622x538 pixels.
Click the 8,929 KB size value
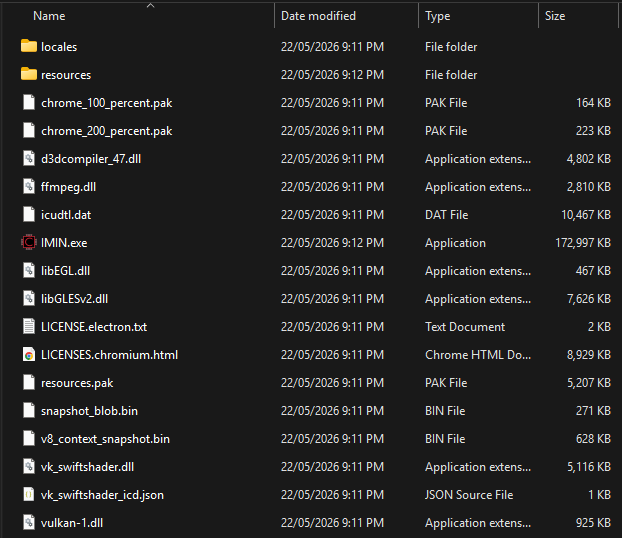click(589, 355)
